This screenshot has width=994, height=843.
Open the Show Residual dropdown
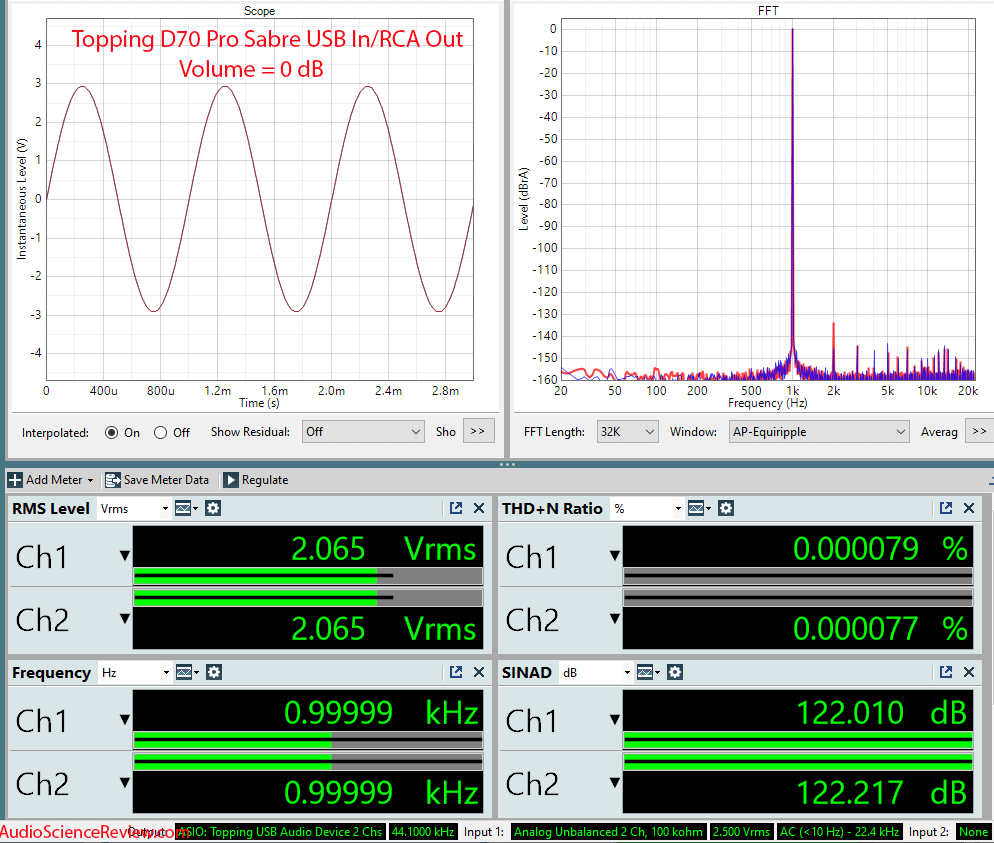[363, 432]
